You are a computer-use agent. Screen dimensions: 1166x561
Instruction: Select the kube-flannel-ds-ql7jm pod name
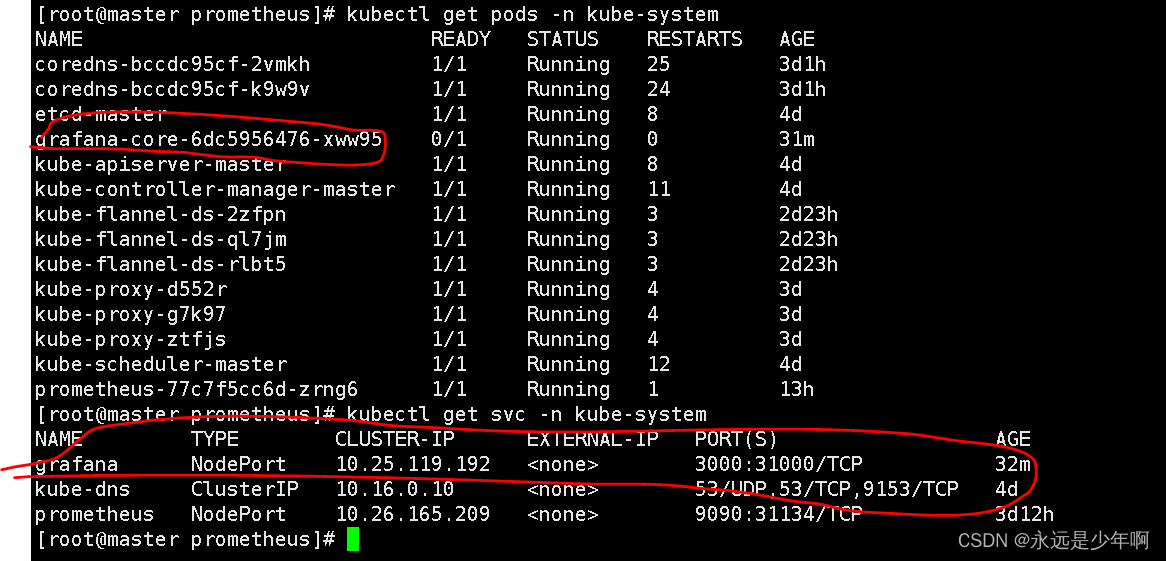(161, 239)
